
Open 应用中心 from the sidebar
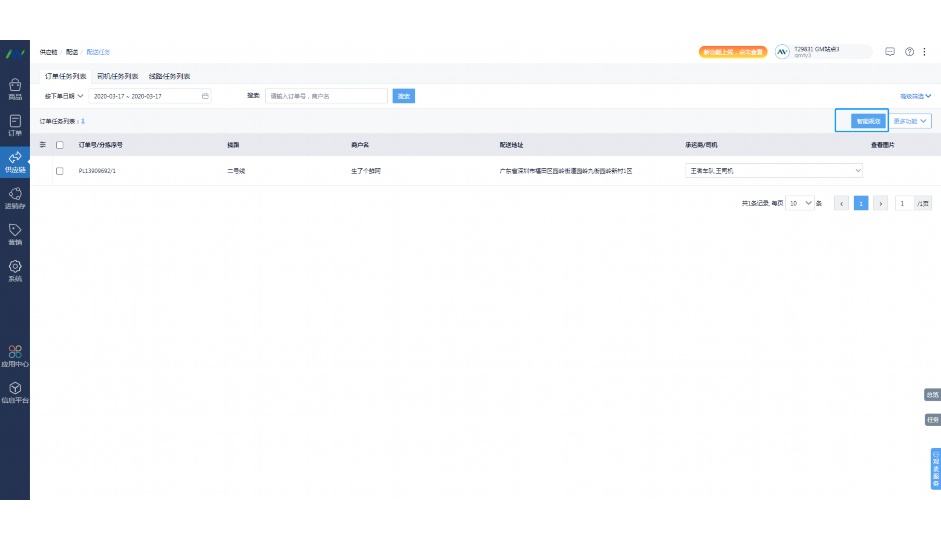coord(15,356)
